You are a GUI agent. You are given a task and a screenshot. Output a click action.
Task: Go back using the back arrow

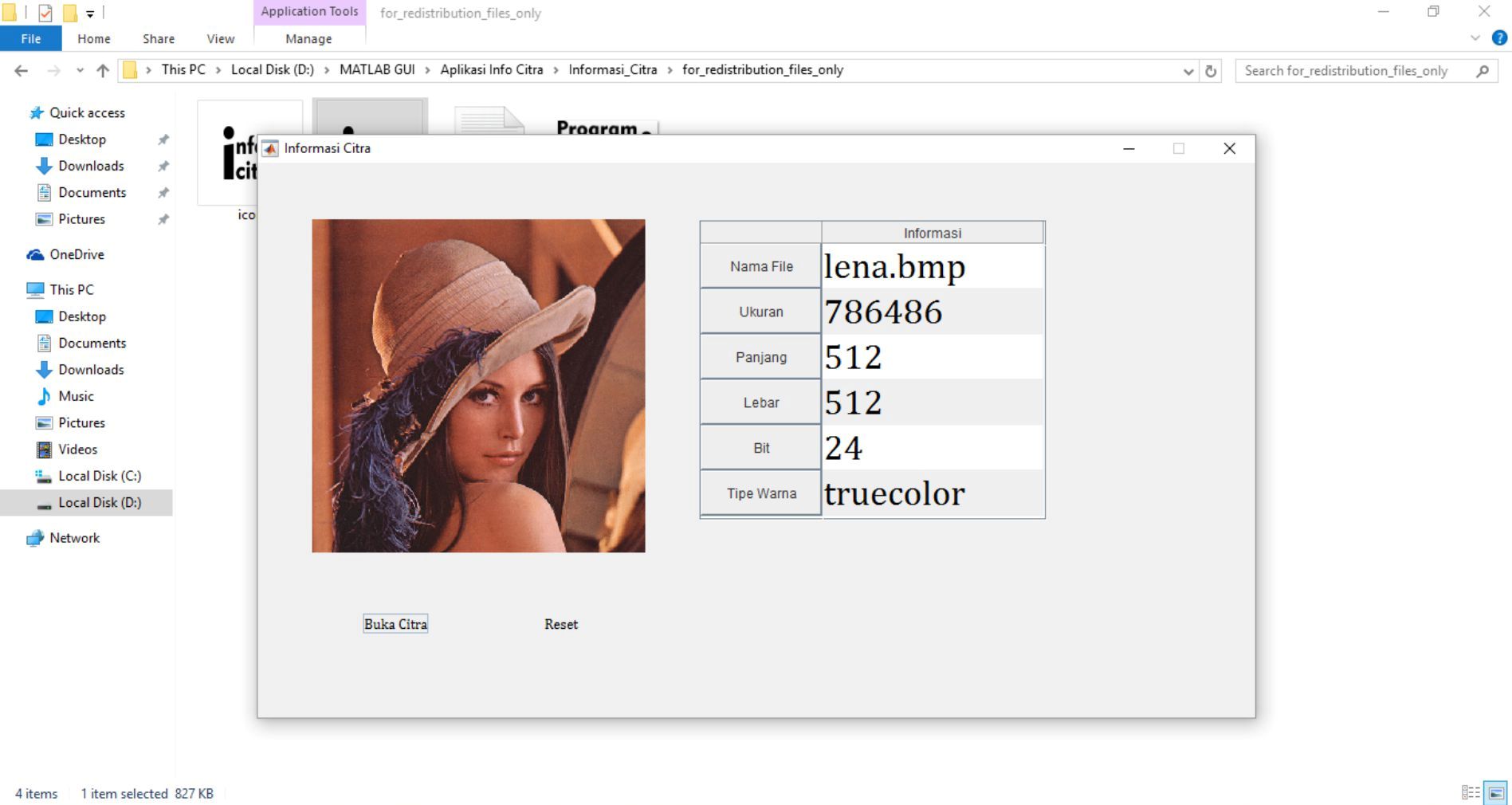click(22, 71)
